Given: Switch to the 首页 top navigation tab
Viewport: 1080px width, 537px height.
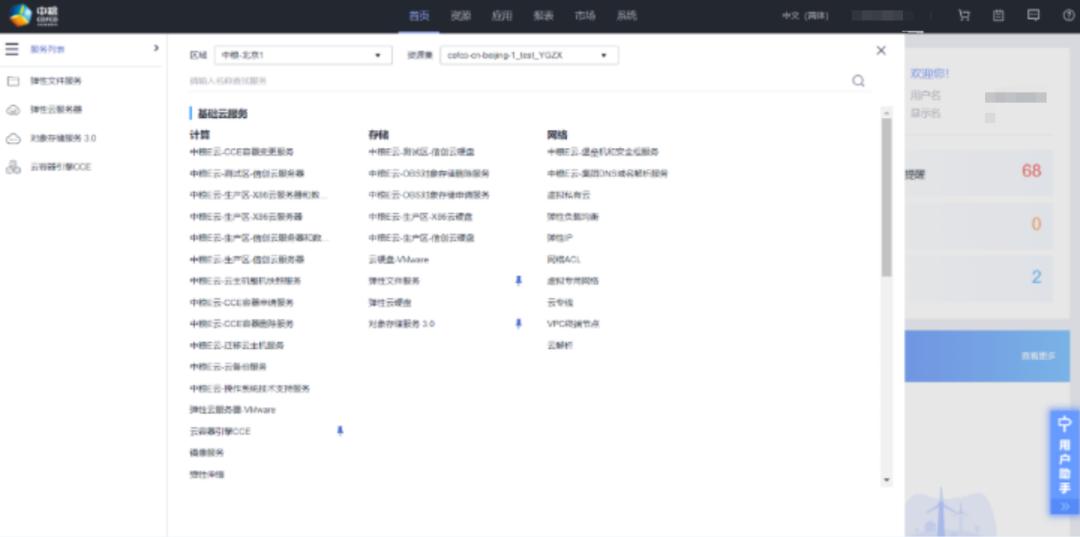Looking at the screenshot, I should coord(419,15).
